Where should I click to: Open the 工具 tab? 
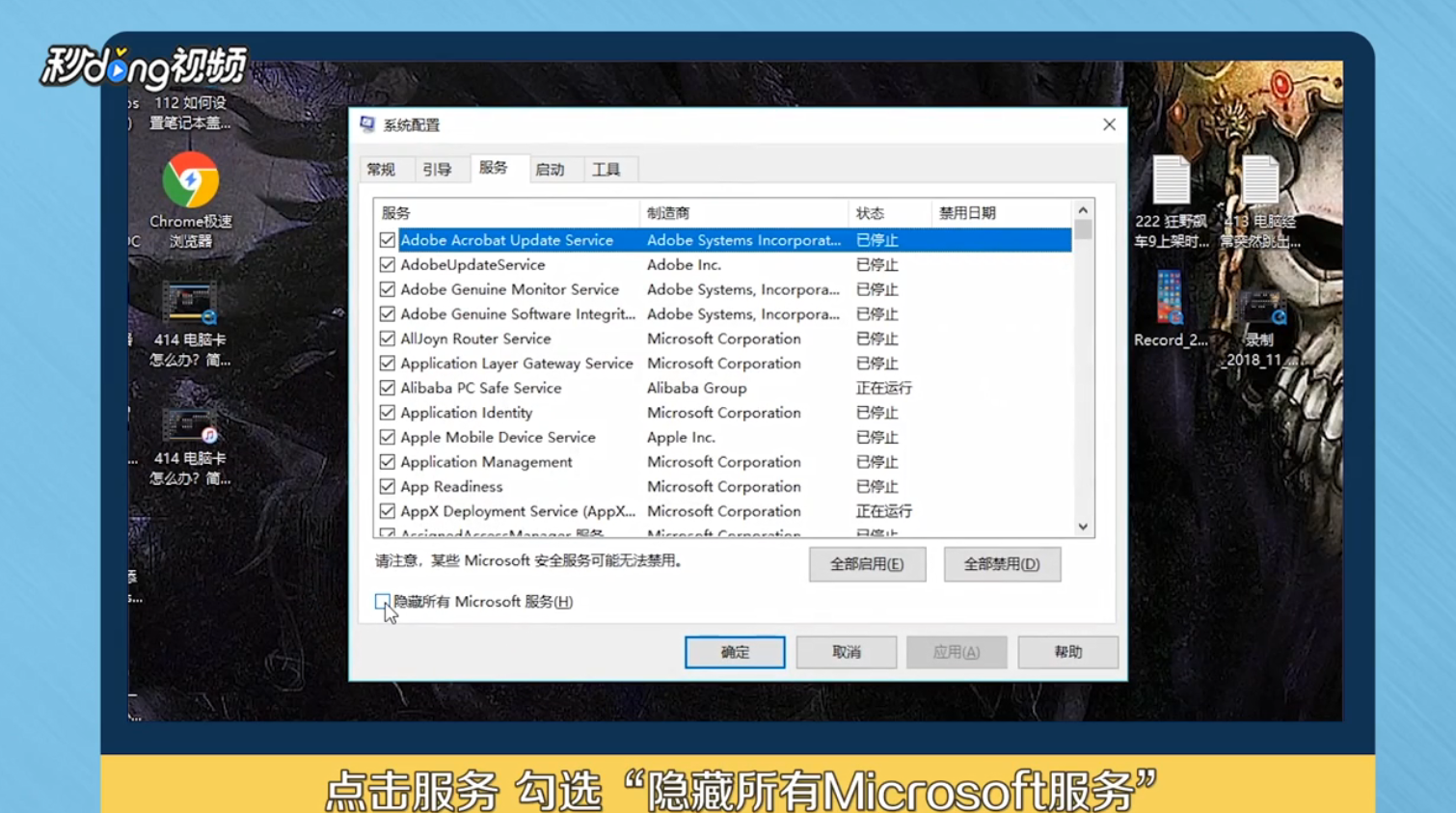coord(607,170)
